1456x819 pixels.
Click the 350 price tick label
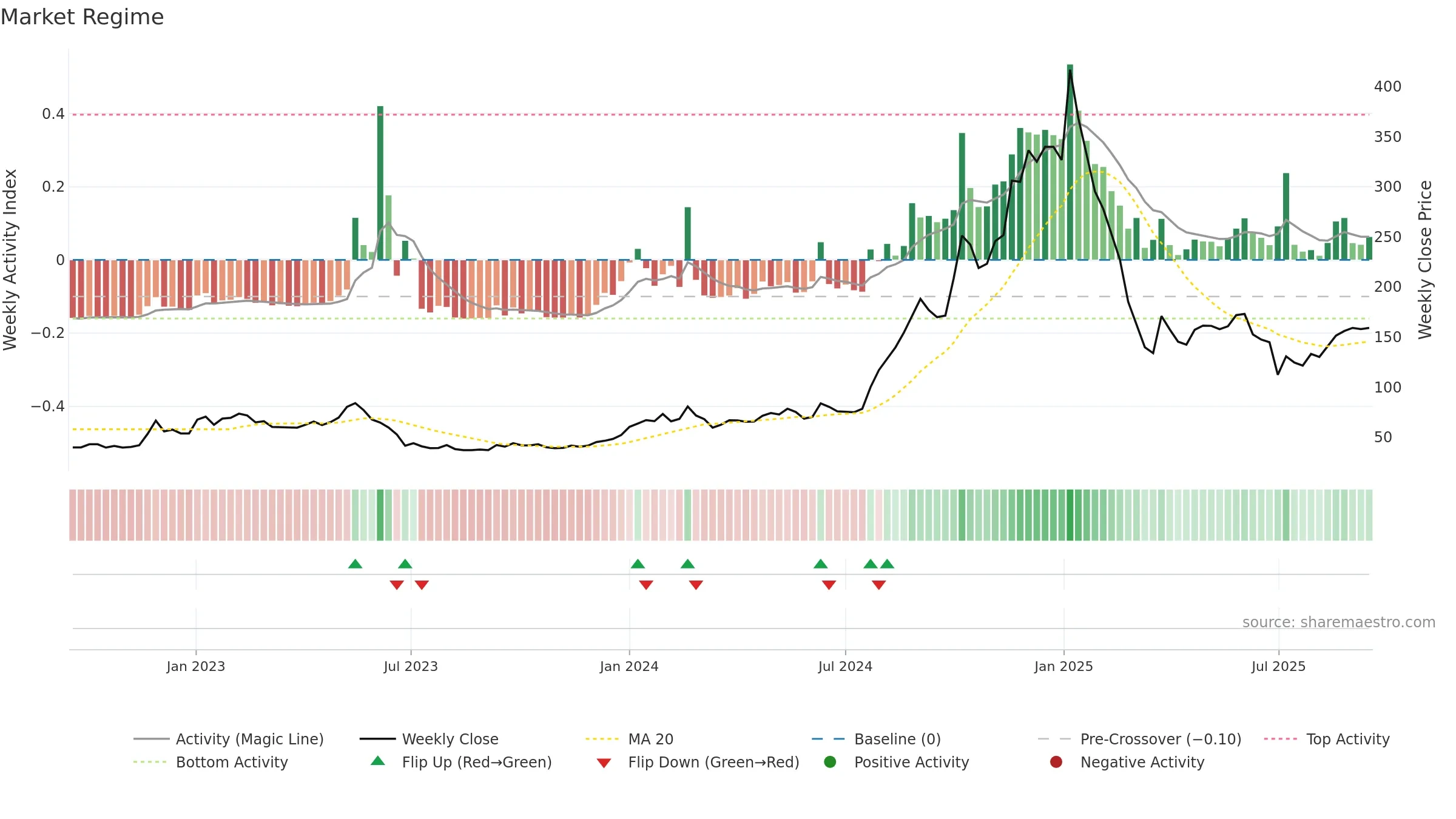(1388, 136)
